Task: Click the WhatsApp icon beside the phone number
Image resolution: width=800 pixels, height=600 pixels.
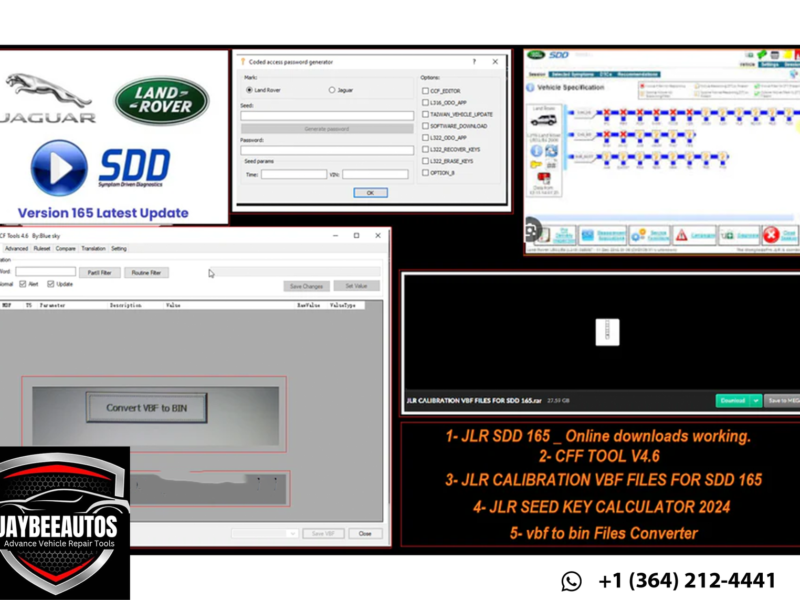Action: (571, 581)
